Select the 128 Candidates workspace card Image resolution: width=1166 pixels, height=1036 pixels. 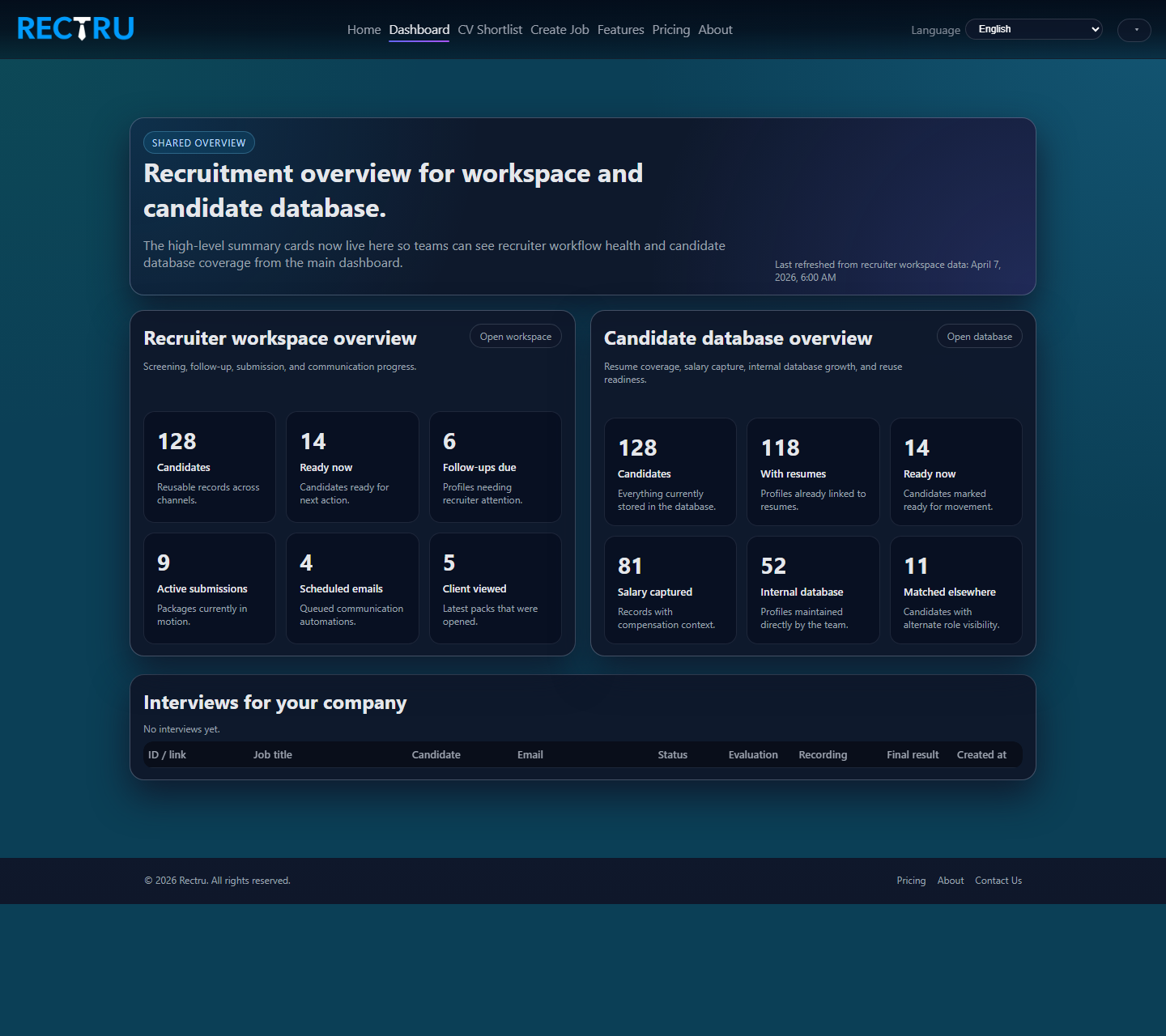[209, 467]
